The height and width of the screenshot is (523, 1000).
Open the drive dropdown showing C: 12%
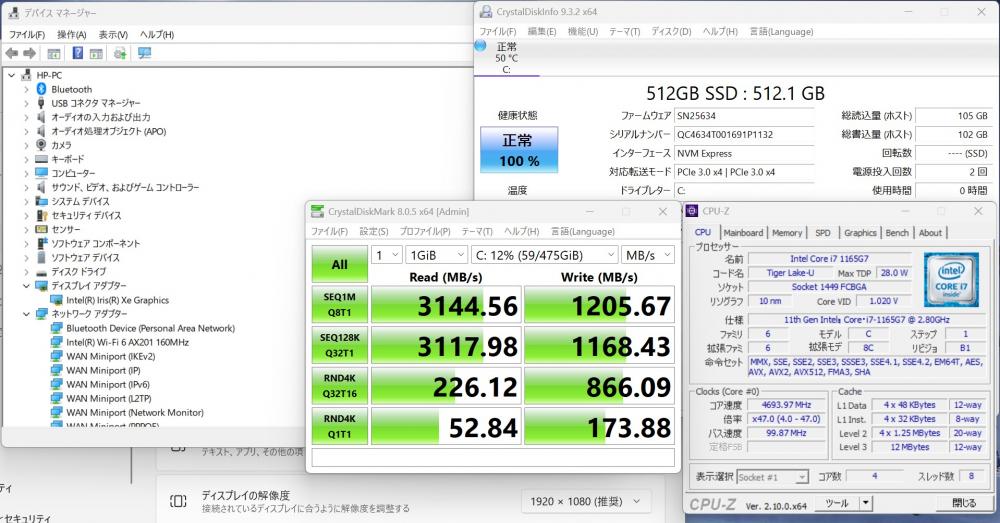[545, 255]
